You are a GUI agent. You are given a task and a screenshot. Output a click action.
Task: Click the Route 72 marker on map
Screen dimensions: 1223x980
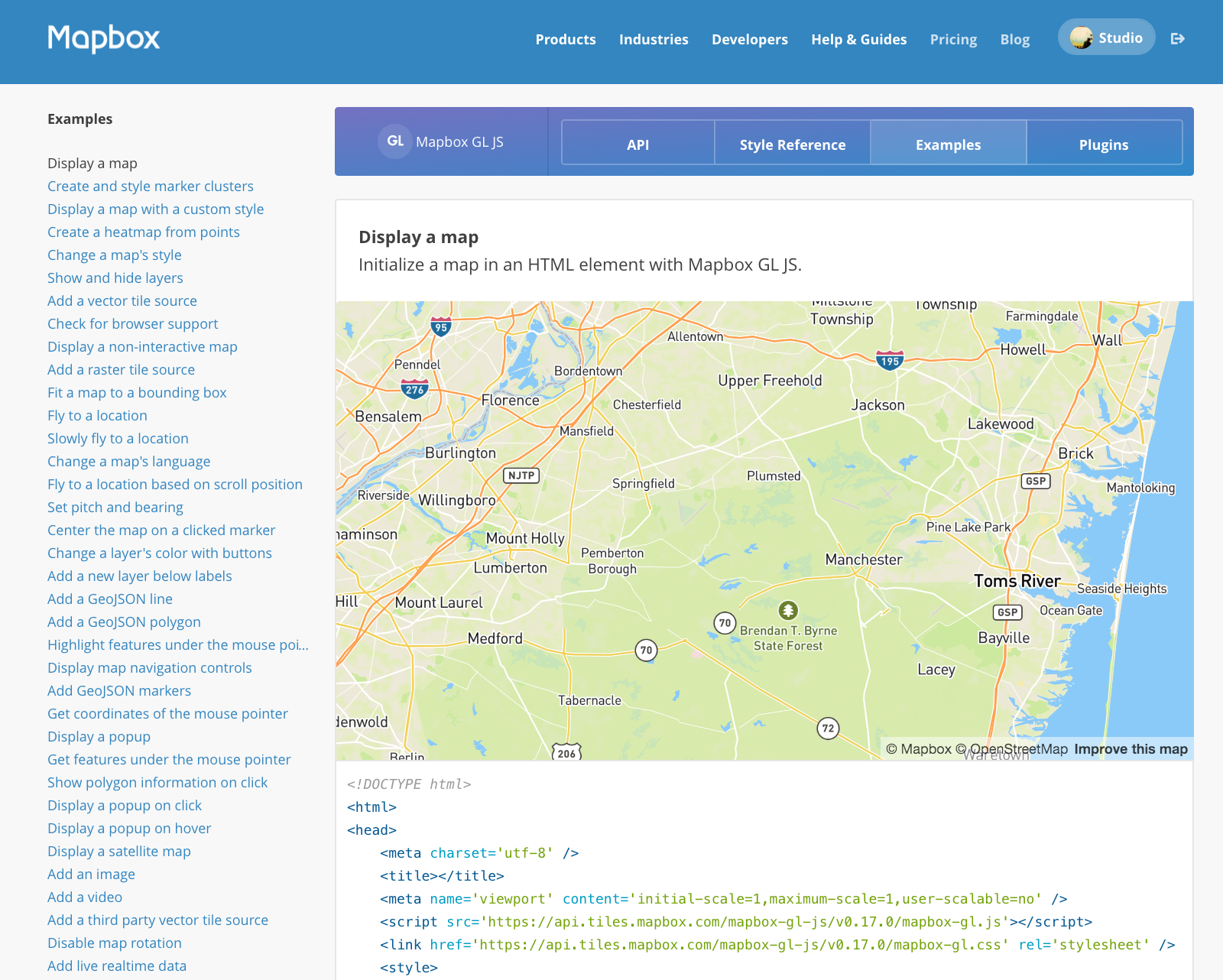(828, 729)
